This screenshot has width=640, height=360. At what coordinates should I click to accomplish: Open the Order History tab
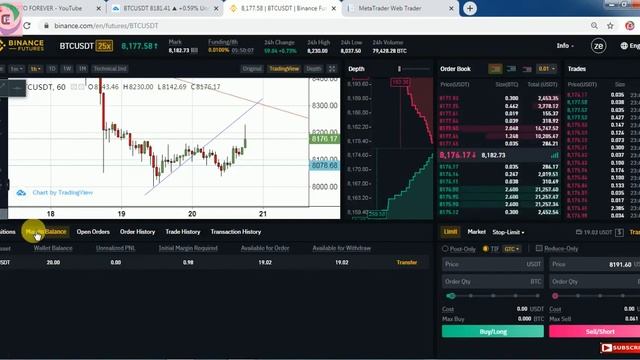[x=138, y=232]
